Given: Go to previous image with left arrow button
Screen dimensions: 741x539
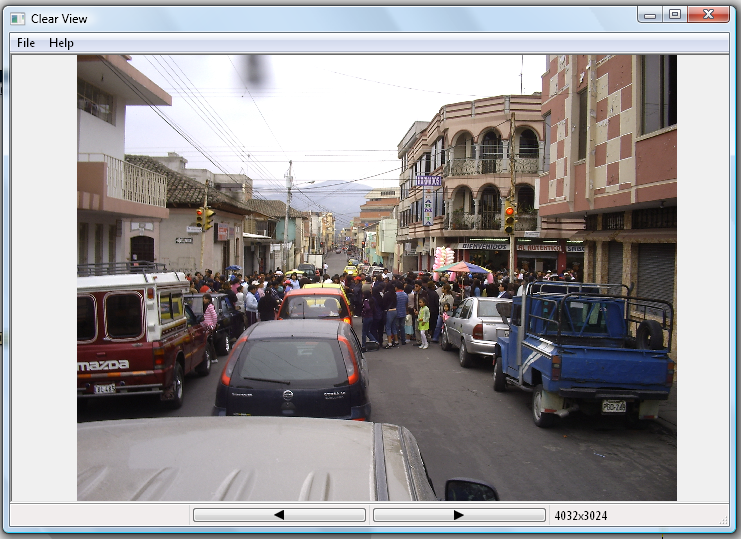Looking at the screenshot, I should point(279,515).
